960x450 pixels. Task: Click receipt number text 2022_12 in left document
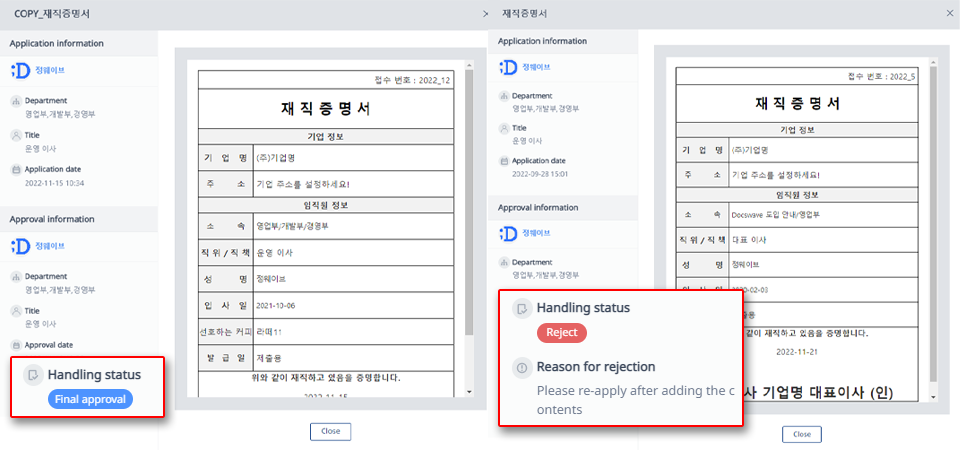(x=434, y=80)
